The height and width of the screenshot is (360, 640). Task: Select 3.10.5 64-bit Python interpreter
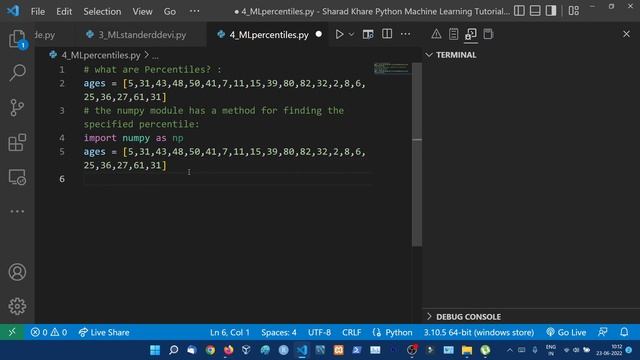(479, 332)
